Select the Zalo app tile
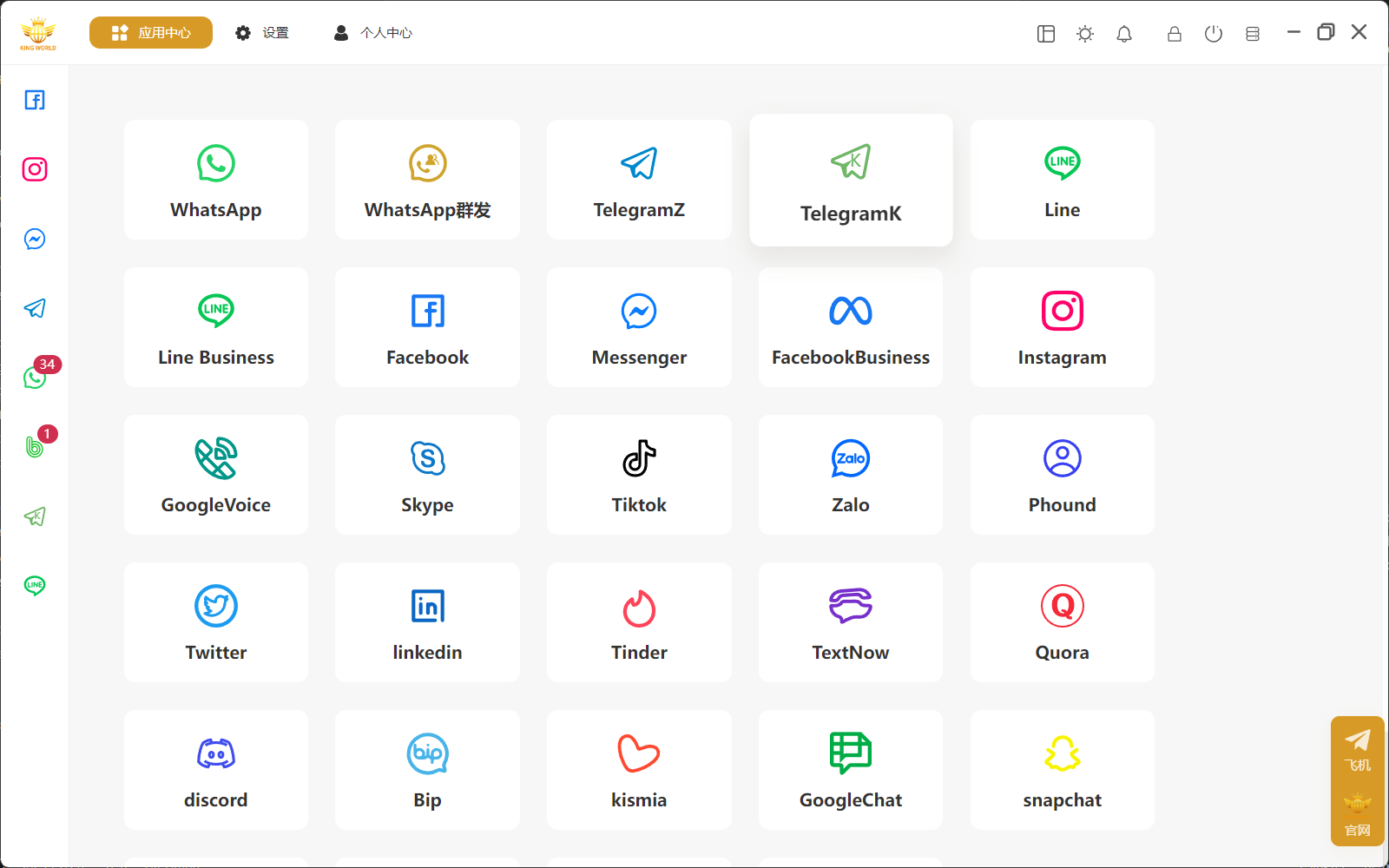The width and height of the screenshot is (1389, 868). tap(850, 475)
